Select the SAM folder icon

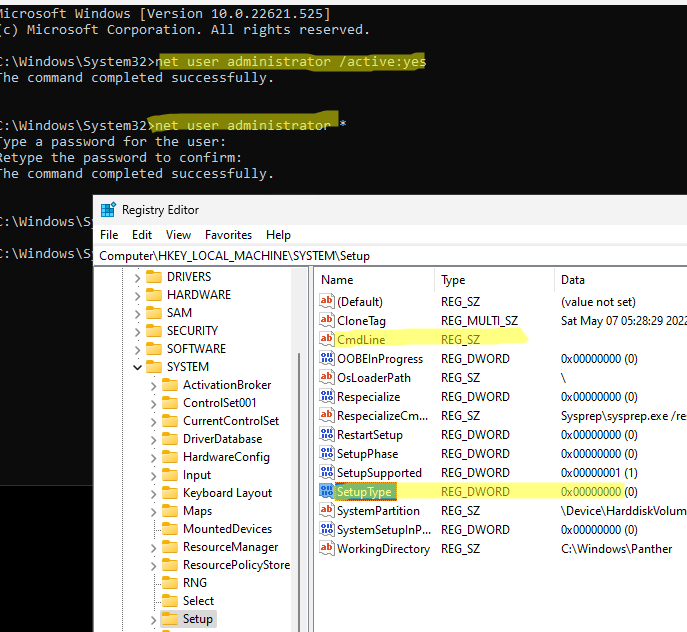(x=154, y=312)
